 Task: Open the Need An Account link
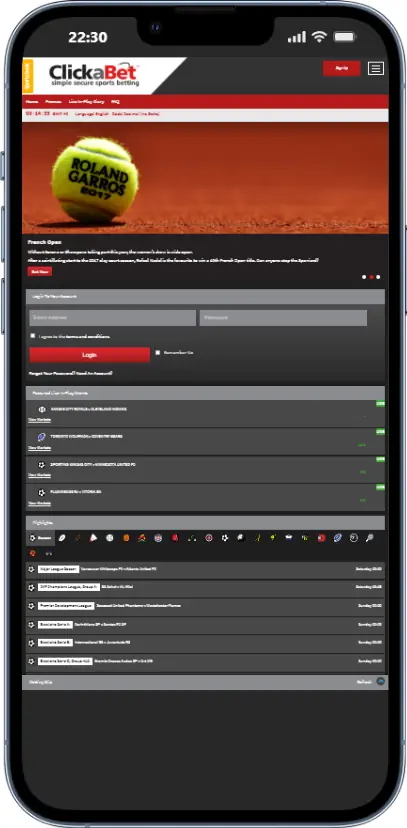tap(93, 373)
